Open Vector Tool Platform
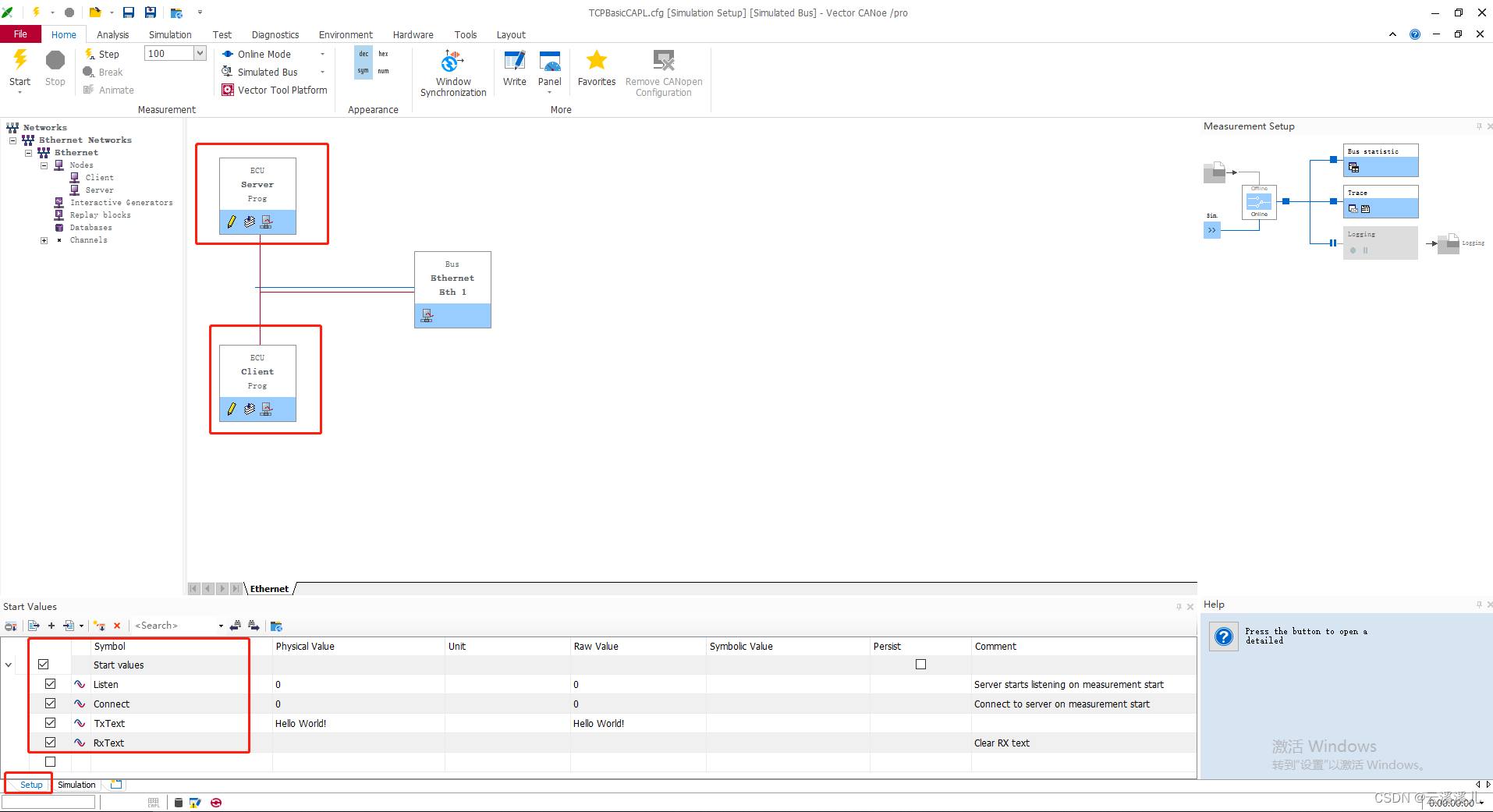The height and width of the screenshot is (812, 1493). [x=275, y=90]
